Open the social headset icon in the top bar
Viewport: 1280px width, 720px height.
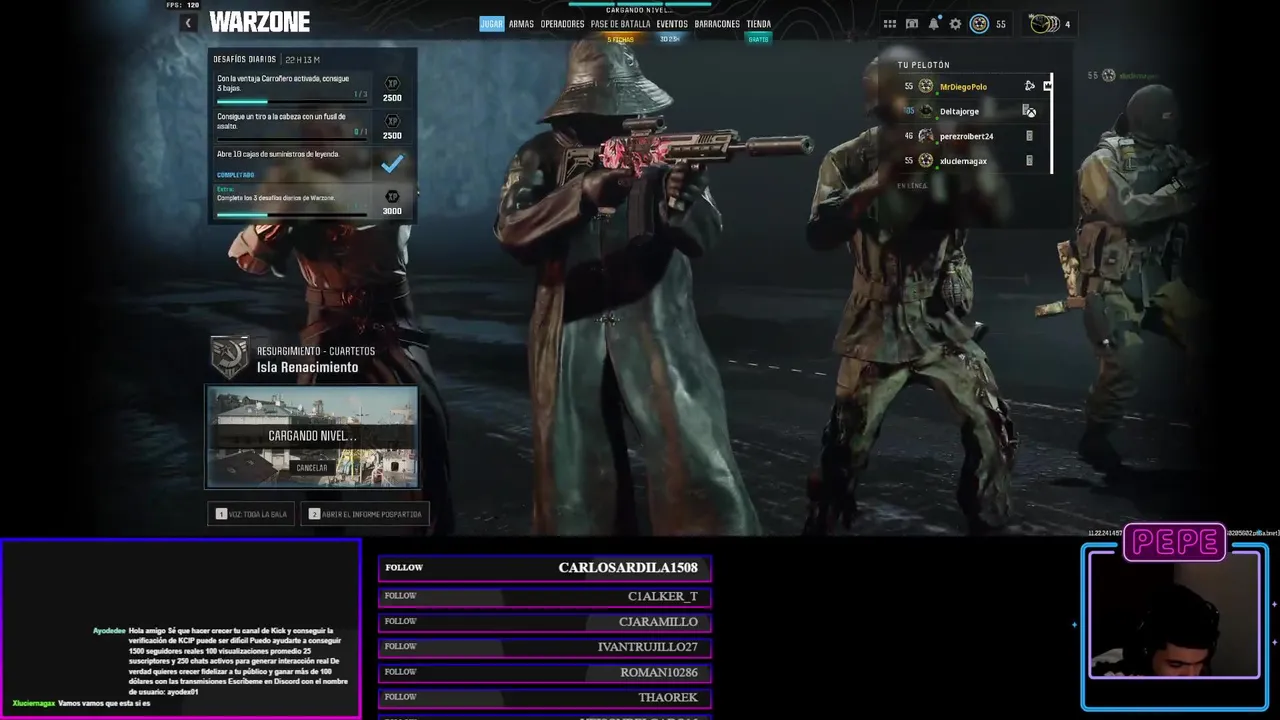click(x=912, y=24)
